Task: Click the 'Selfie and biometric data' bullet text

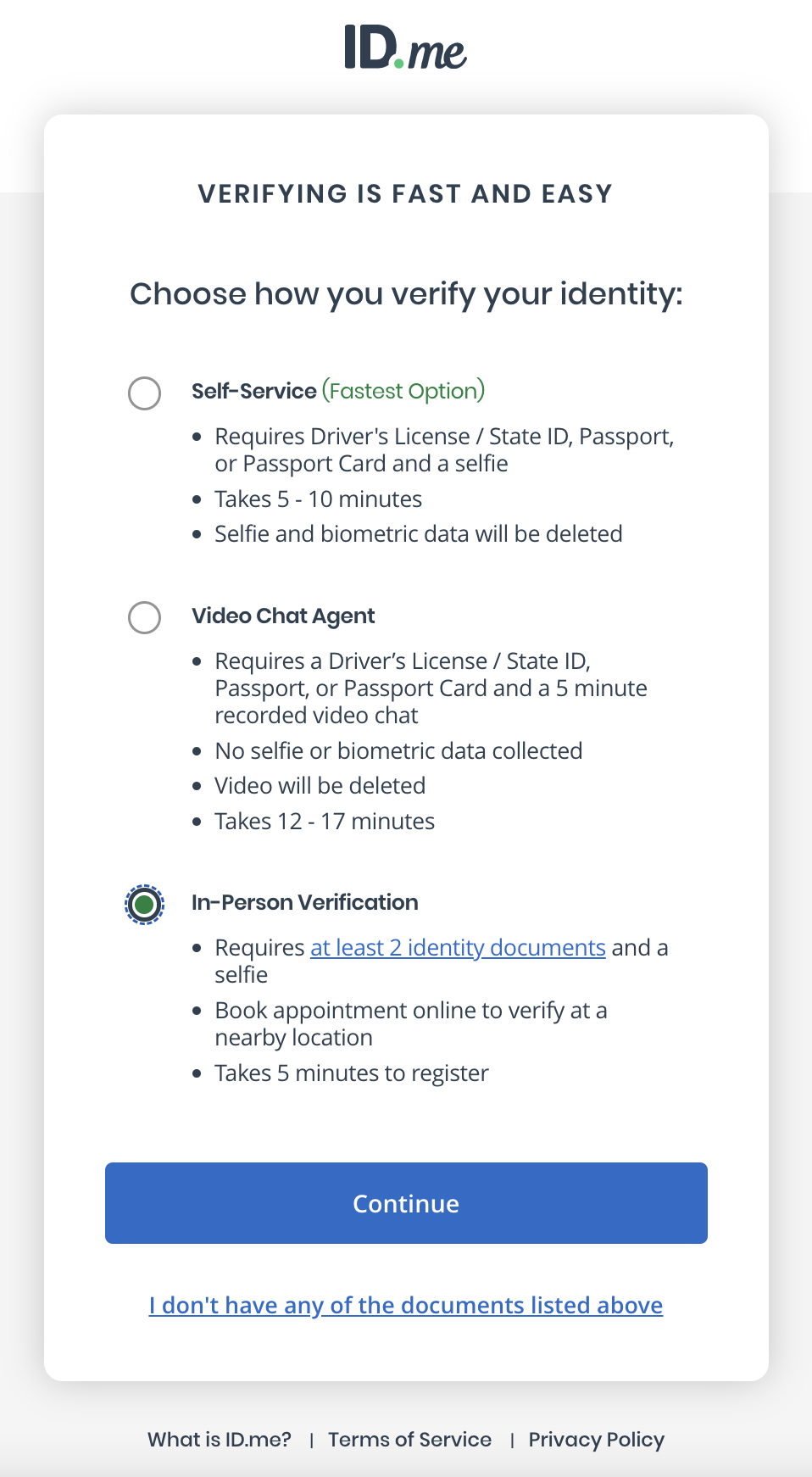Action: pos(419,533)
